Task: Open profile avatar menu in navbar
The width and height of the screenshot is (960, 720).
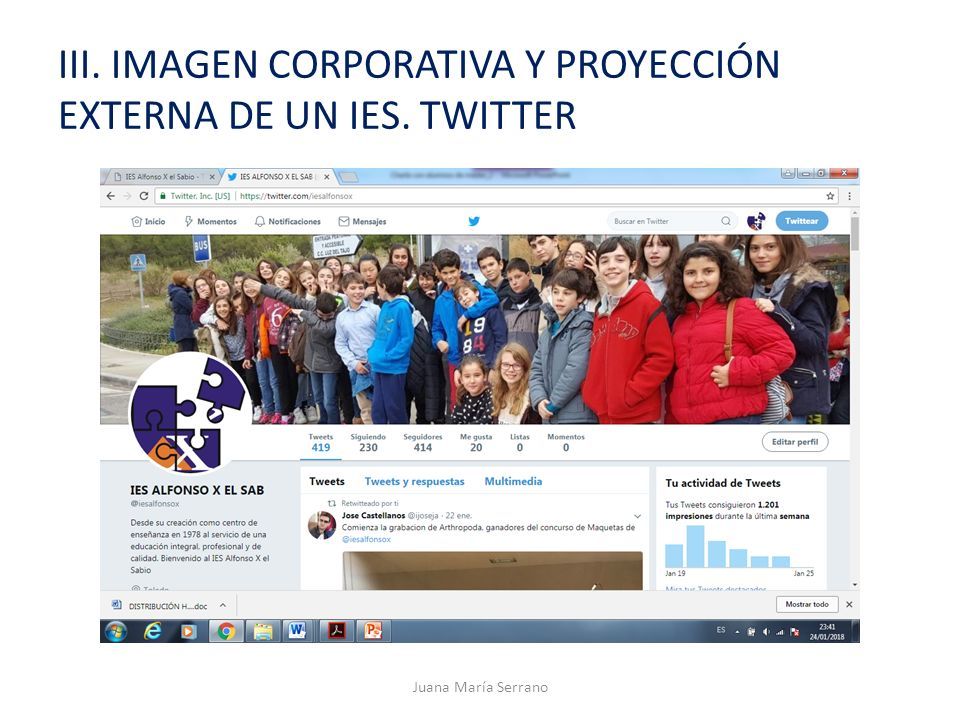Action: click(x=756, y=221)
